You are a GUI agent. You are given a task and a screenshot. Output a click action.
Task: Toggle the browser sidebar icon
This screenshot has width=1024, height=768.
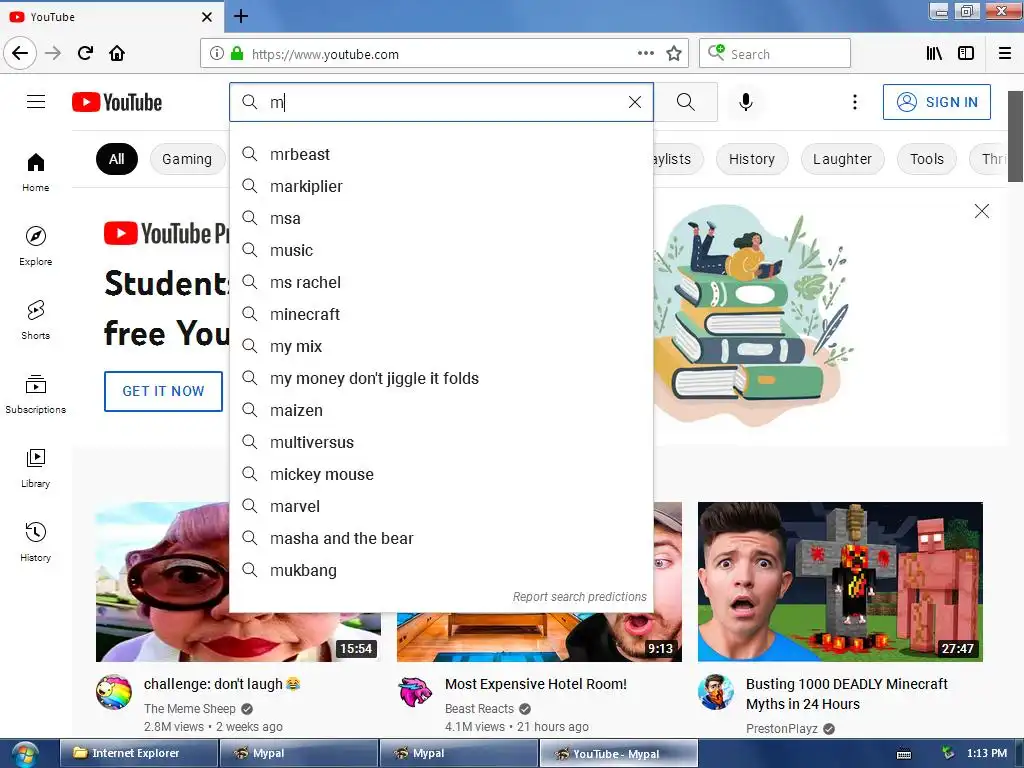click(966, 54)
